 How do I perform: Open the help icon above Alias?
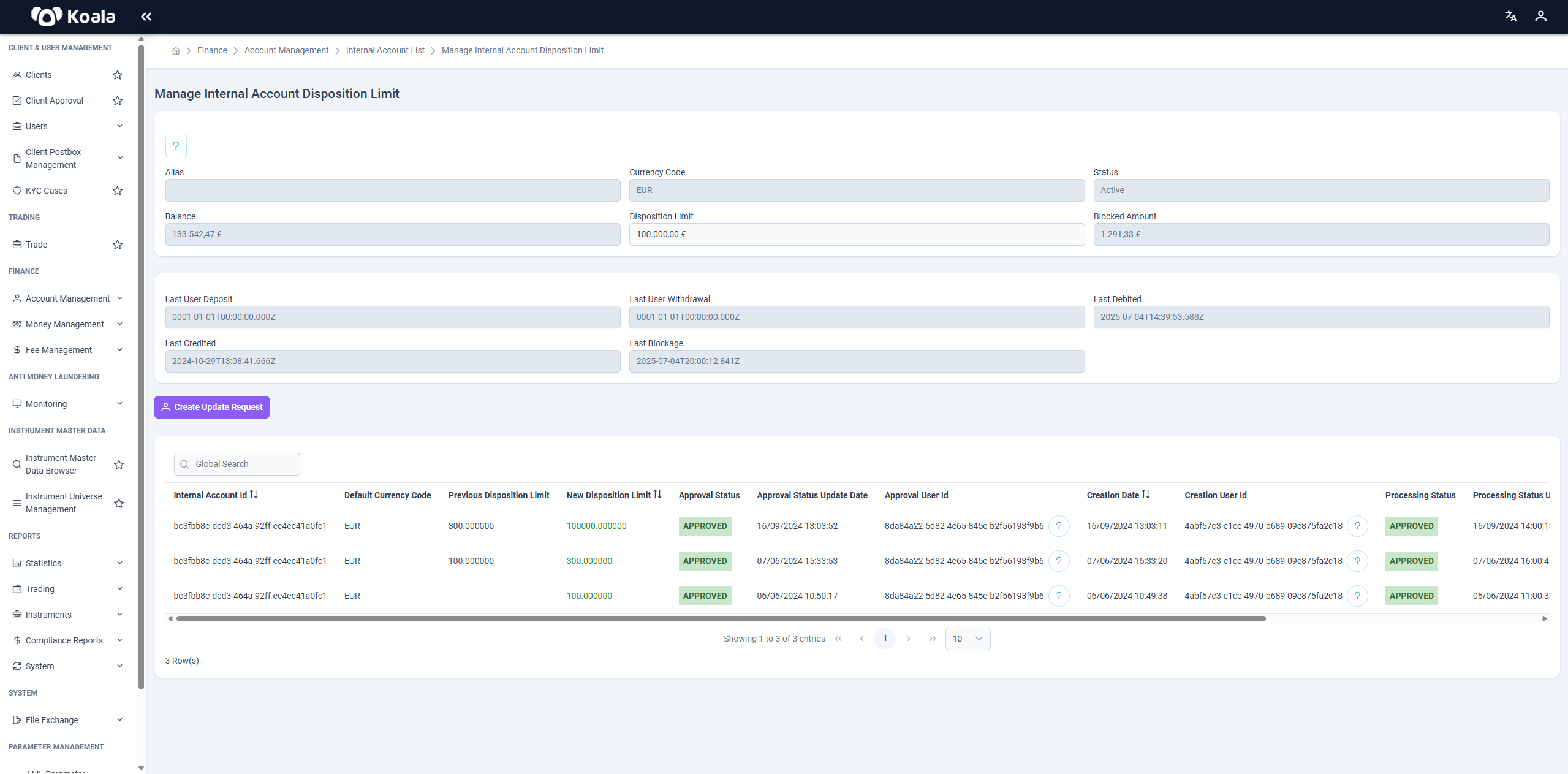tap(176, 146)
